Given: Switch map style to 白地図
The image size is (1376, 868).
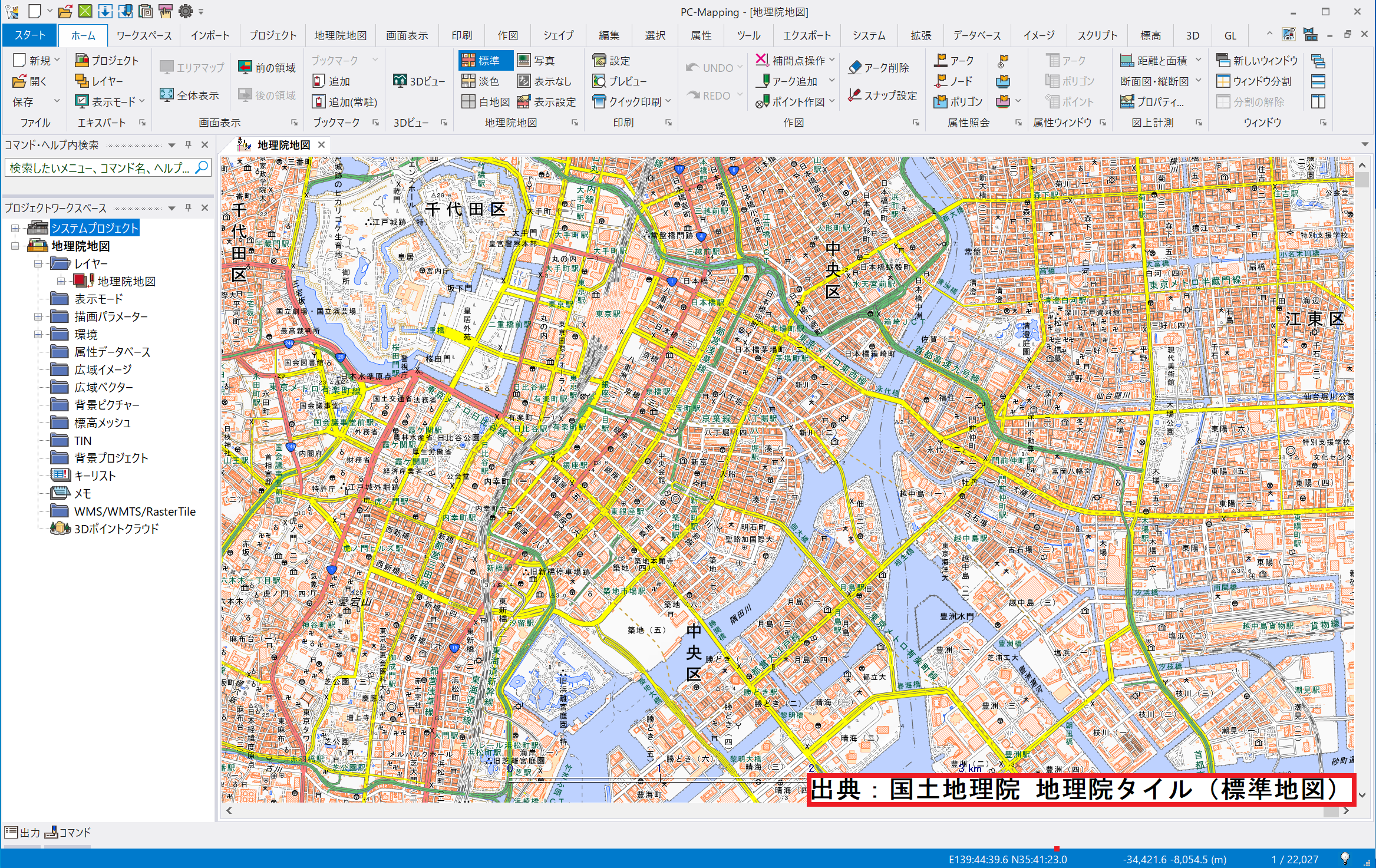Looking at the screenshot, I should (x=486, y=102).
